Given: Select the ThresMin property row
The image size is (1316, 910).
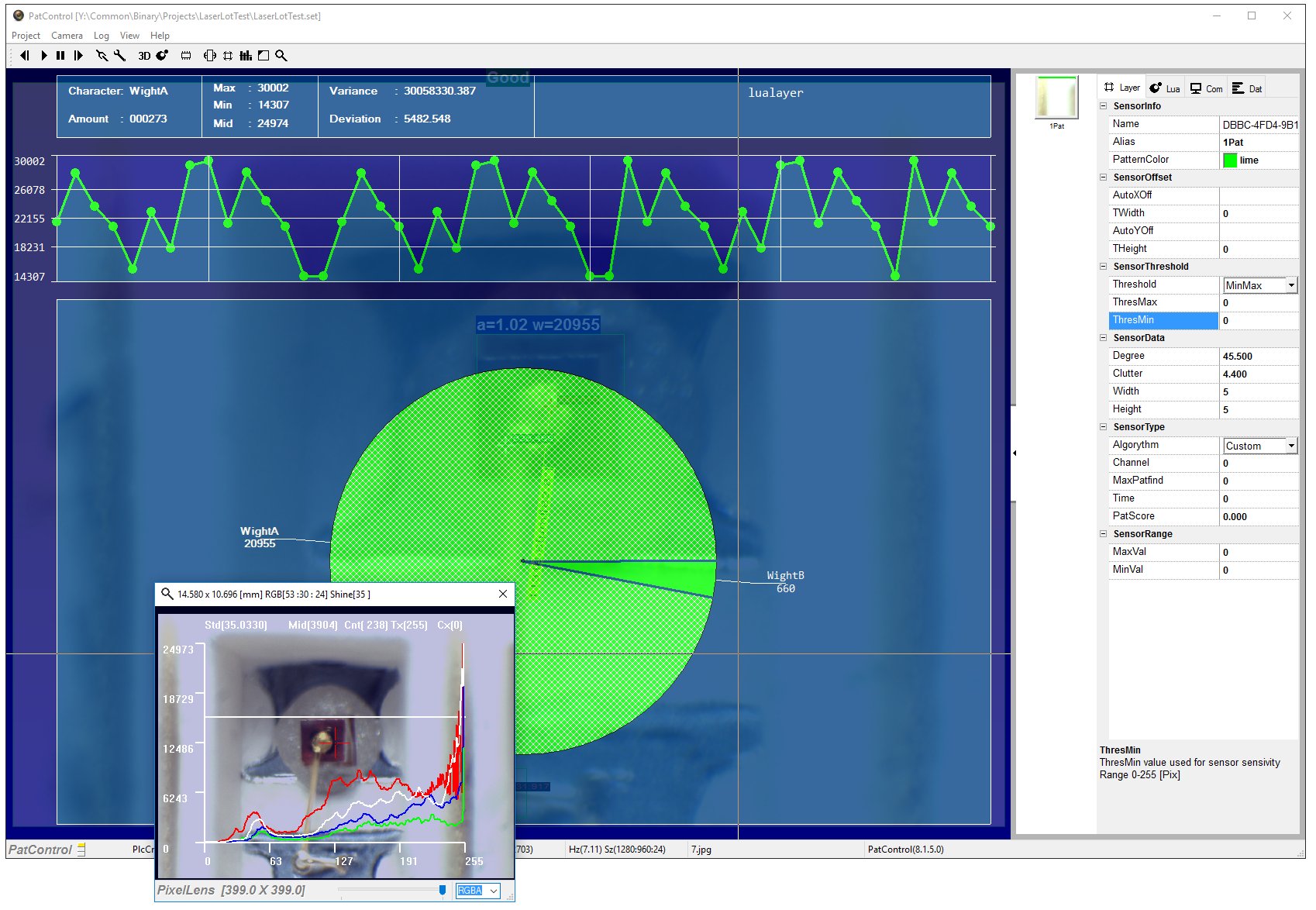Looking at the screenshot, I should coord(1204,320).
